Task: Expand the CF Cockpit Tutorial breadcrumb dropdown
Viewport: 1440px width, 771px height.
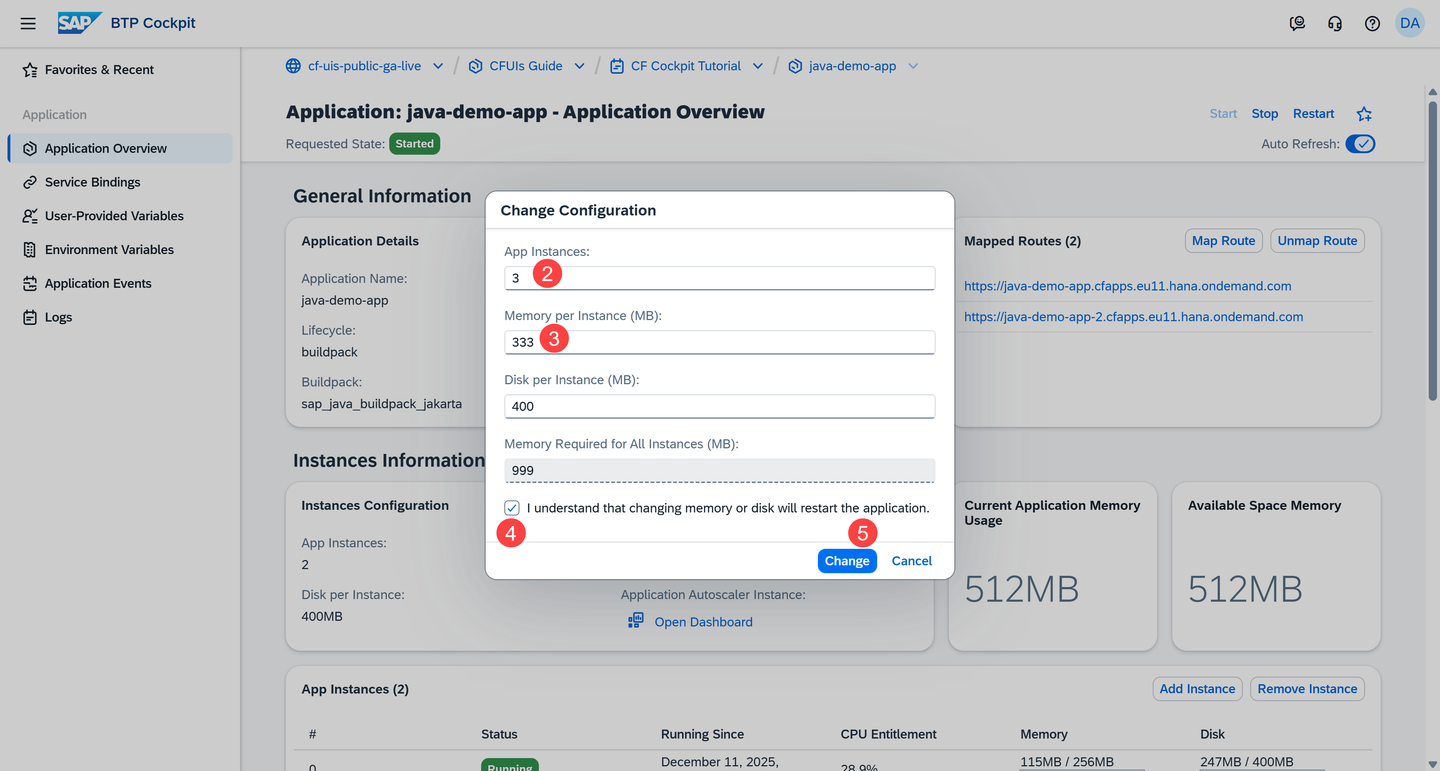Action: tap(758, 66)
